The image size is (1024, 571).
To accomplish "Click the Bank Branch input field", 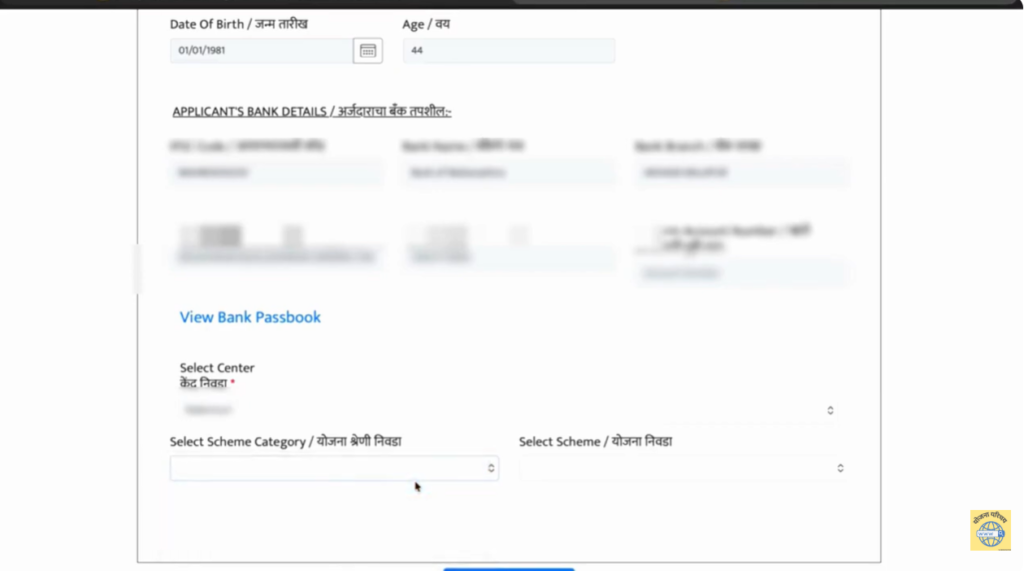I will point(741,172).
